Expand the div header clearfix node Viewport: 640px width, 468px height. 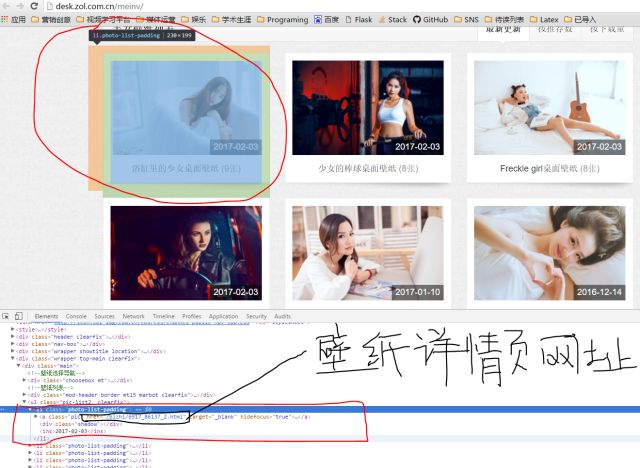[13, 337]
